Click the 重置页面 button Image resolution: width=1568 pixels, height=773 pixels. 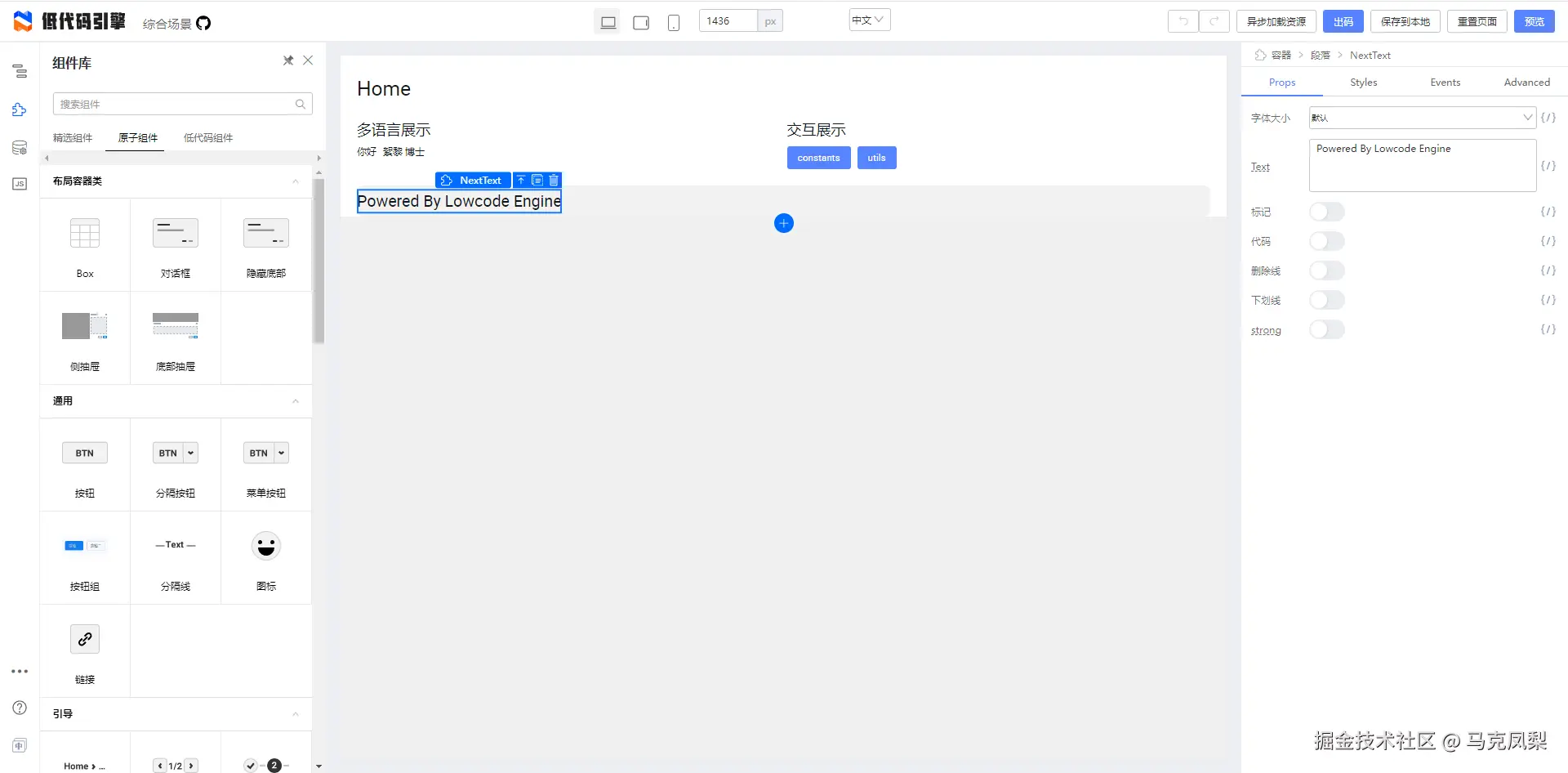[x=1477, y=21]
